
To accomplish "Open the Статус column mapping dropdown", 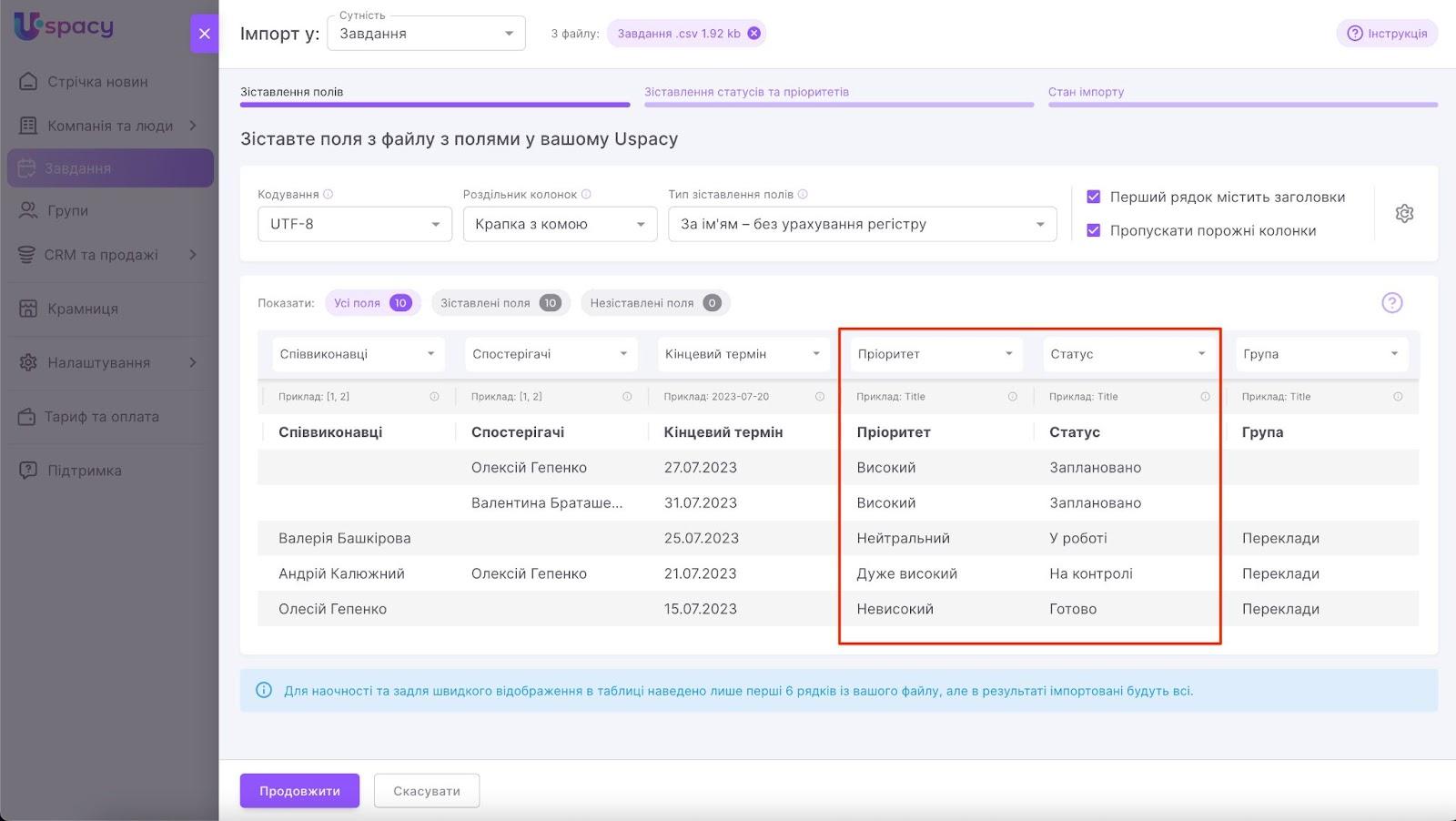I will (1127, 354).
